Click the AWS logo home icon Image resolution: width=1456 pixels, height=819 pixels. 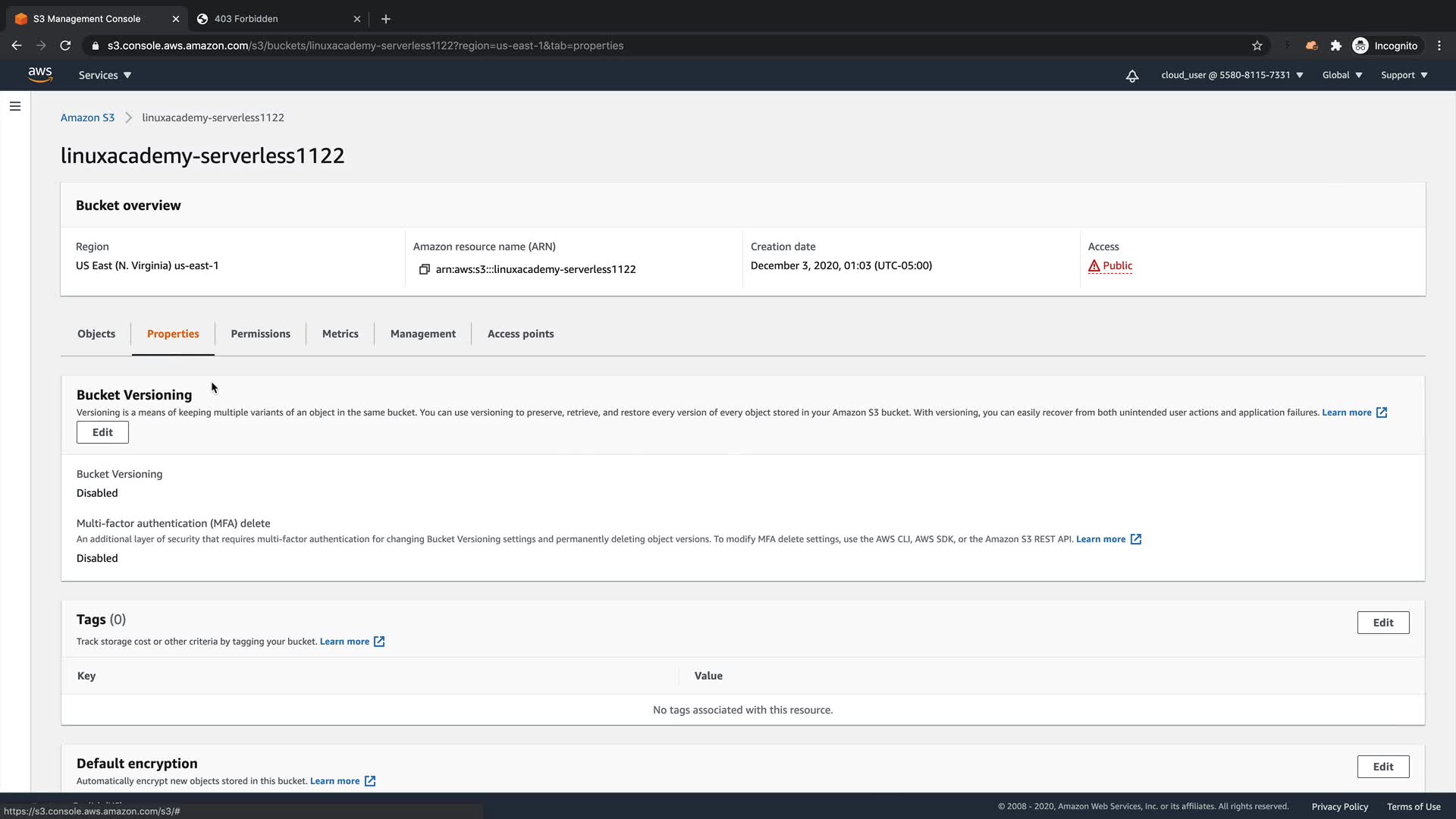click(40, 74)
